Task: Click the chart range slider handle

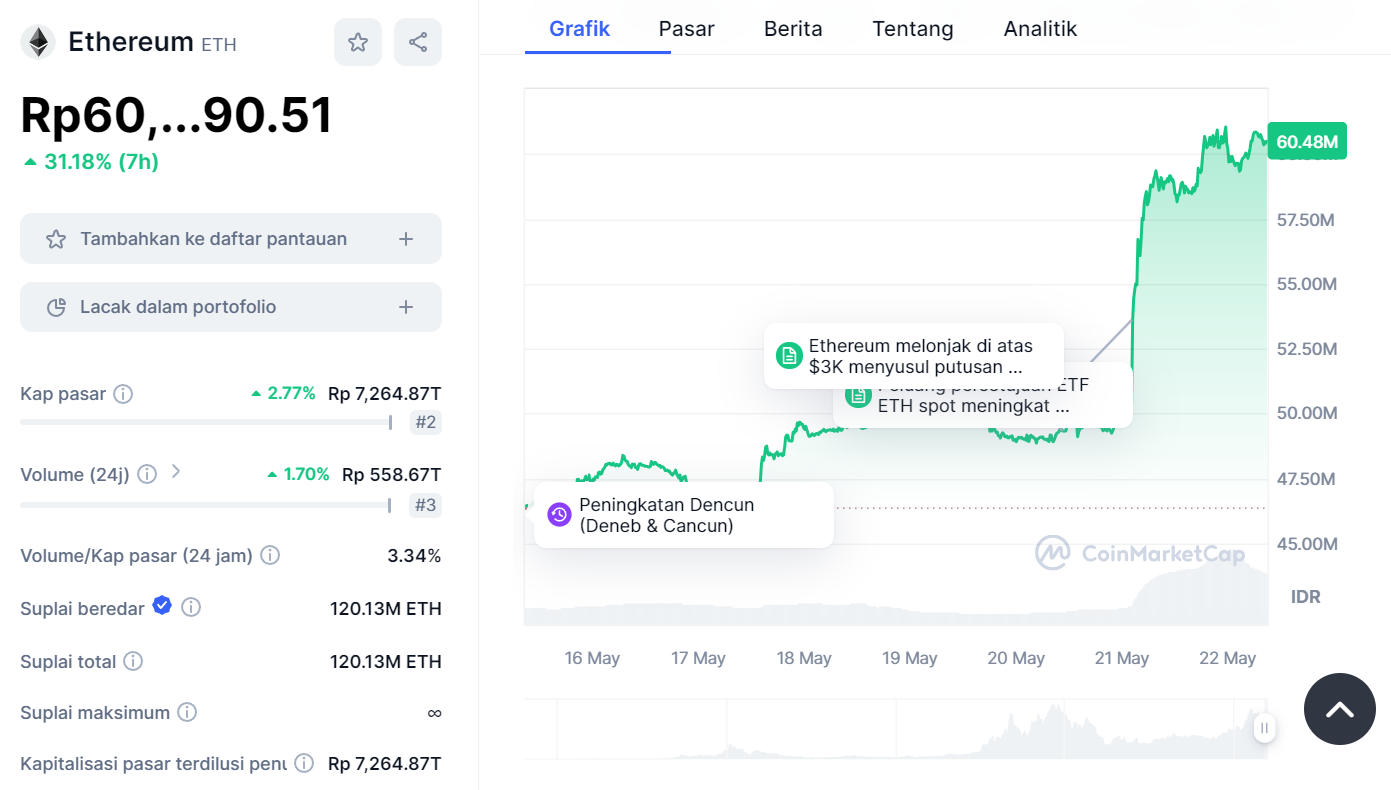Action: pos(1264,728)
